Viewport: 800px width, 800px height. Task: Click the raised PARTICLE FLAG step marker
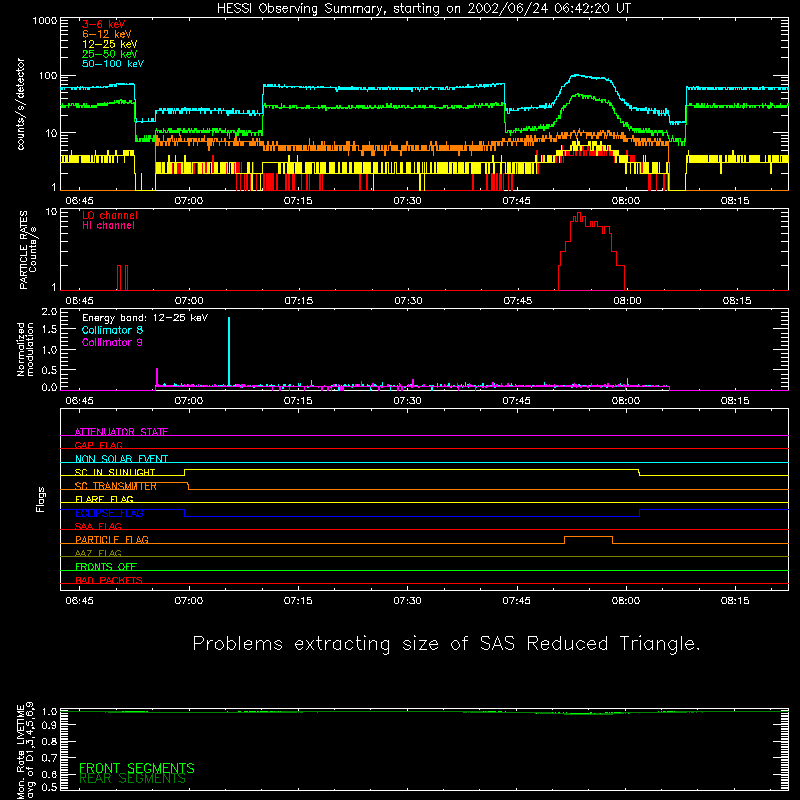588,539
